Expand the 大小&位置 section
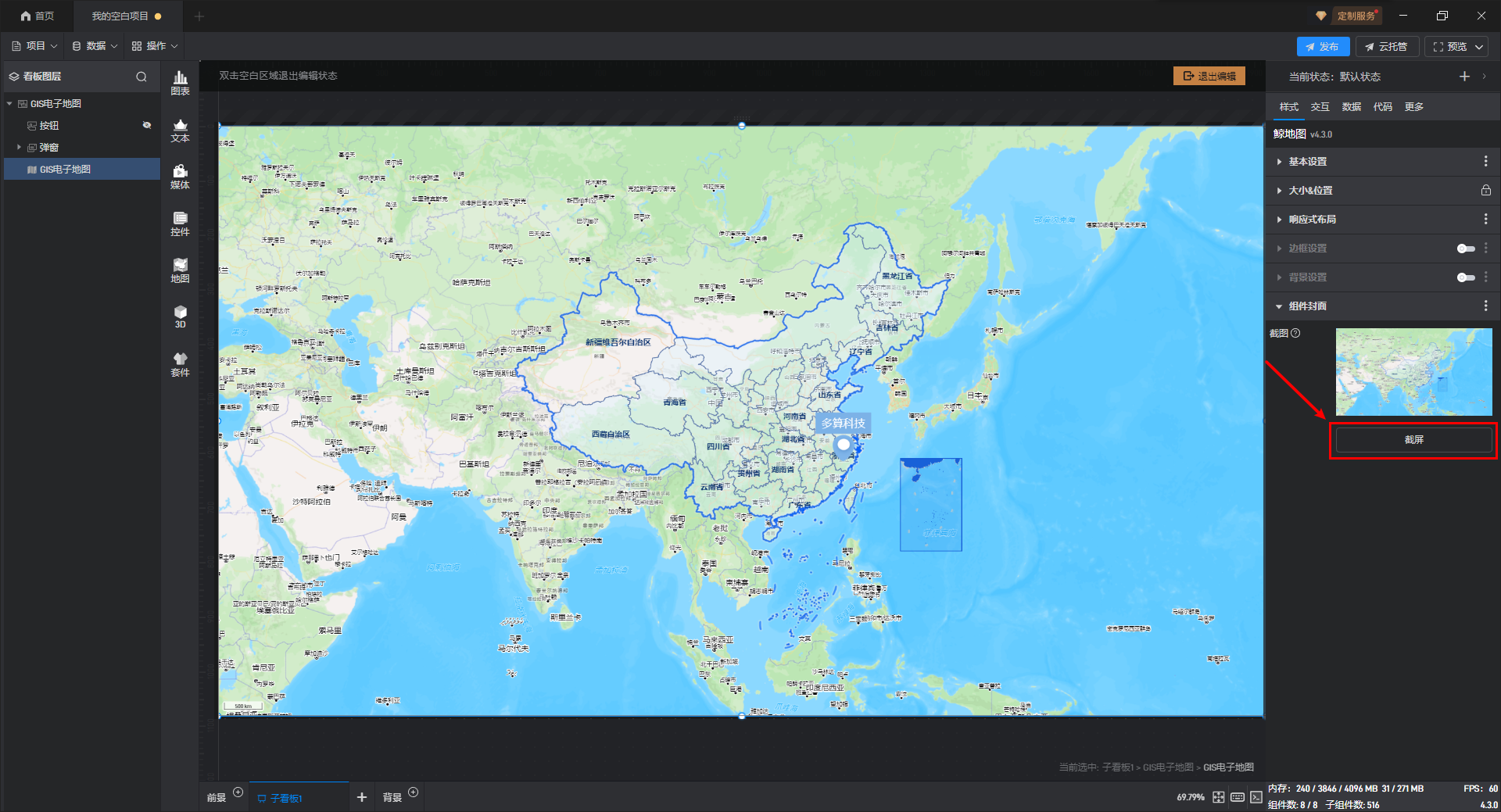Image resolution: width=1501 pixels, height=812 pixels. click(x=1279, y=191)
